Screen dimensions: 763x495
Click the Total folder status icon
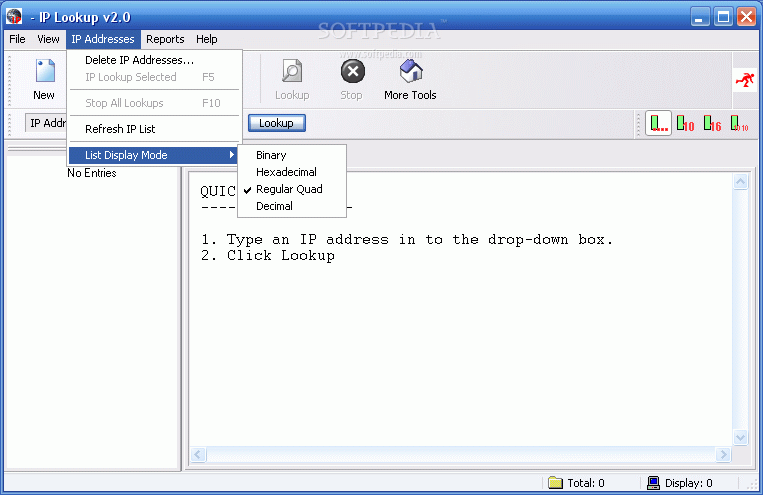(555, 482)
